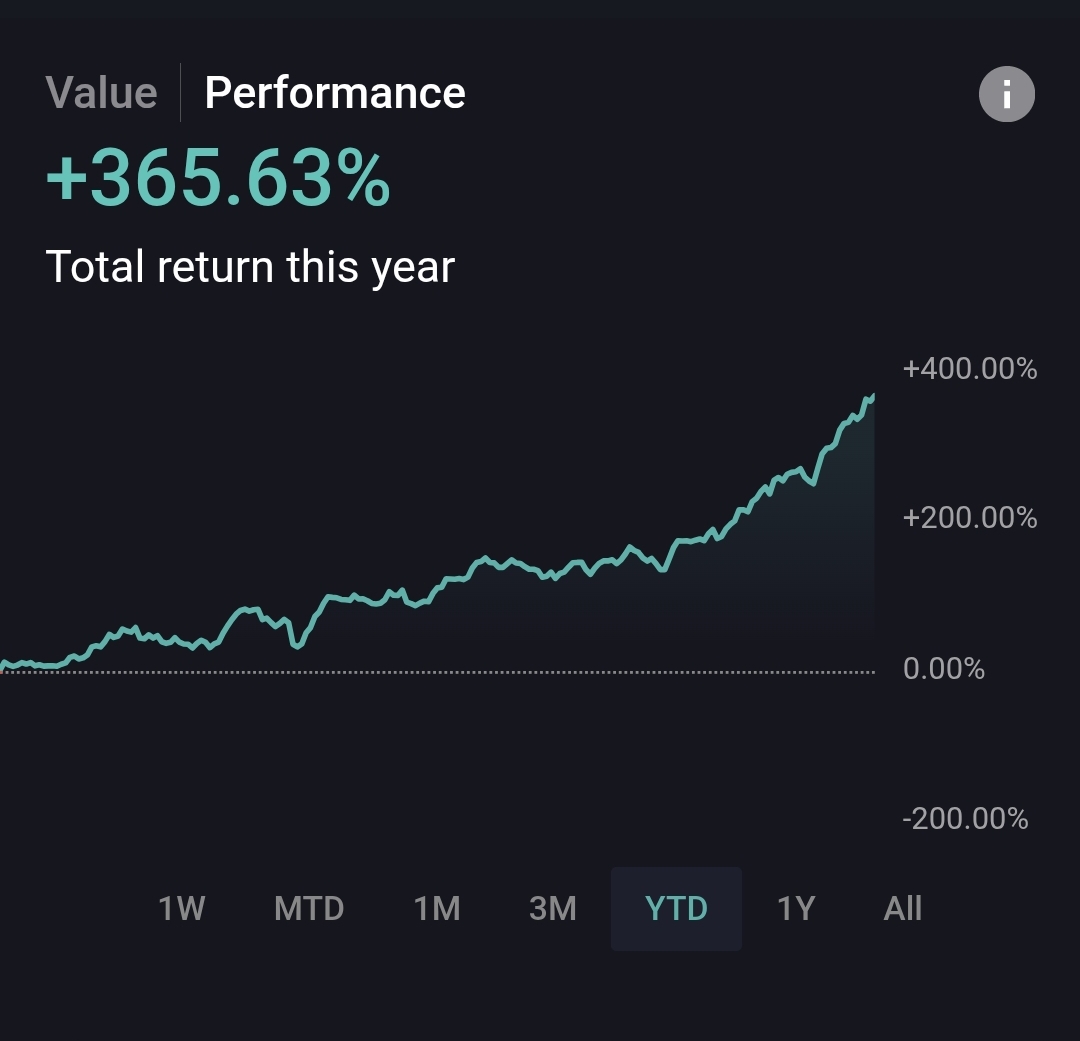Switch chart to 1M range
Viewport: 1080px width, 1041px height.
[437, 908]
